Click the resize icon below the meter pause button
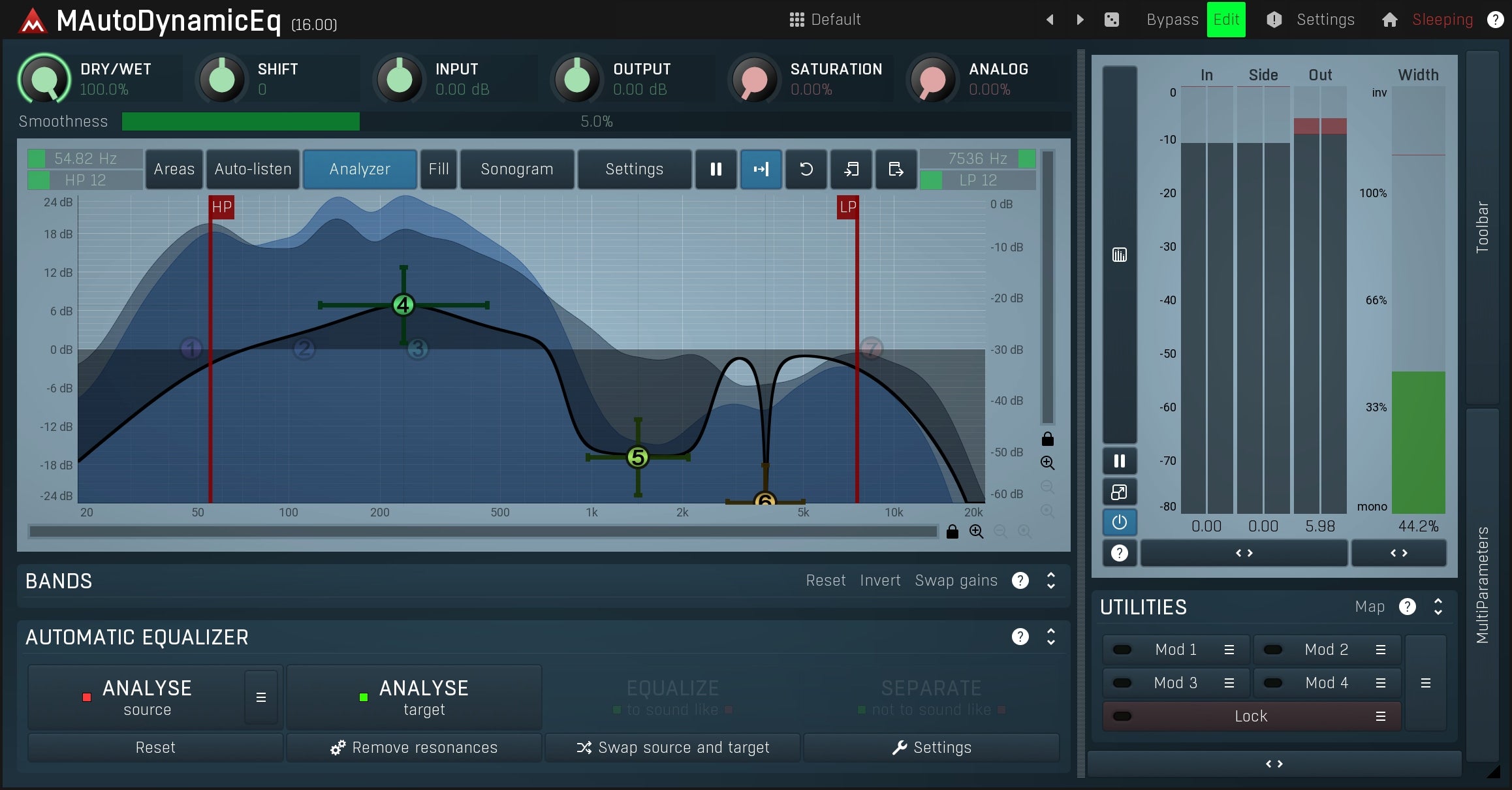Screen dimensions: 1512x790 (x=1119, y=492)
